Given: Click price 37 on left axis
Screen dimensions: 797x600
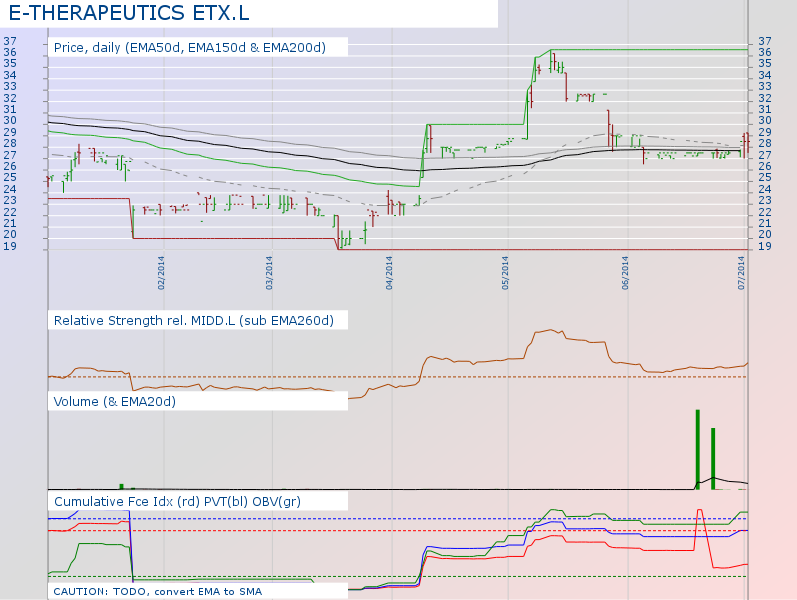Looking at the screenshot, I should coord(10,41).
